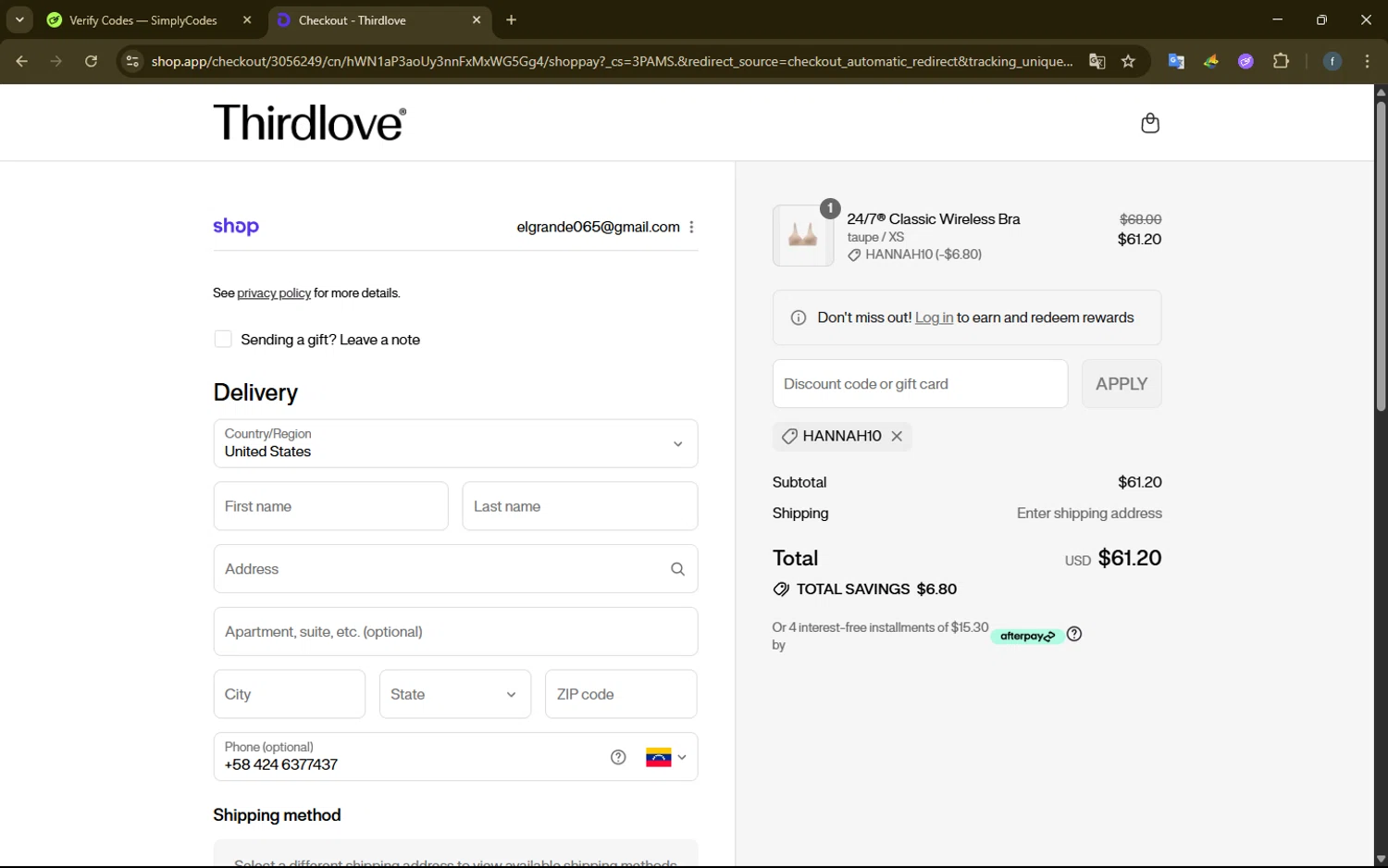Viewport: 1388px width, 868px height.
Task: Click the search icon in Address field
Action: 677,569
